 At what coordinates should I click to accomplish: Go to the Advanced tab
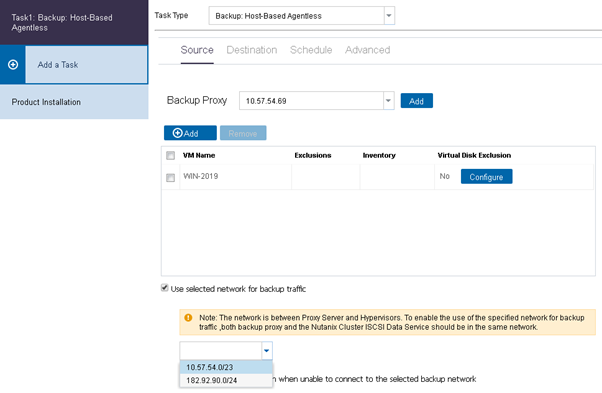click(367, 50)
